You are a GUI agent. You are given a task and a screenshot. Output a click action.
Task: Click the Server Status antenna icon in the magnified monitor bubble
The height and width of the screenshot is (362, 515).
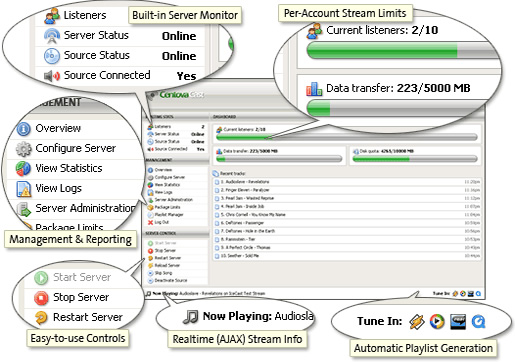click(x=52, y=36)
